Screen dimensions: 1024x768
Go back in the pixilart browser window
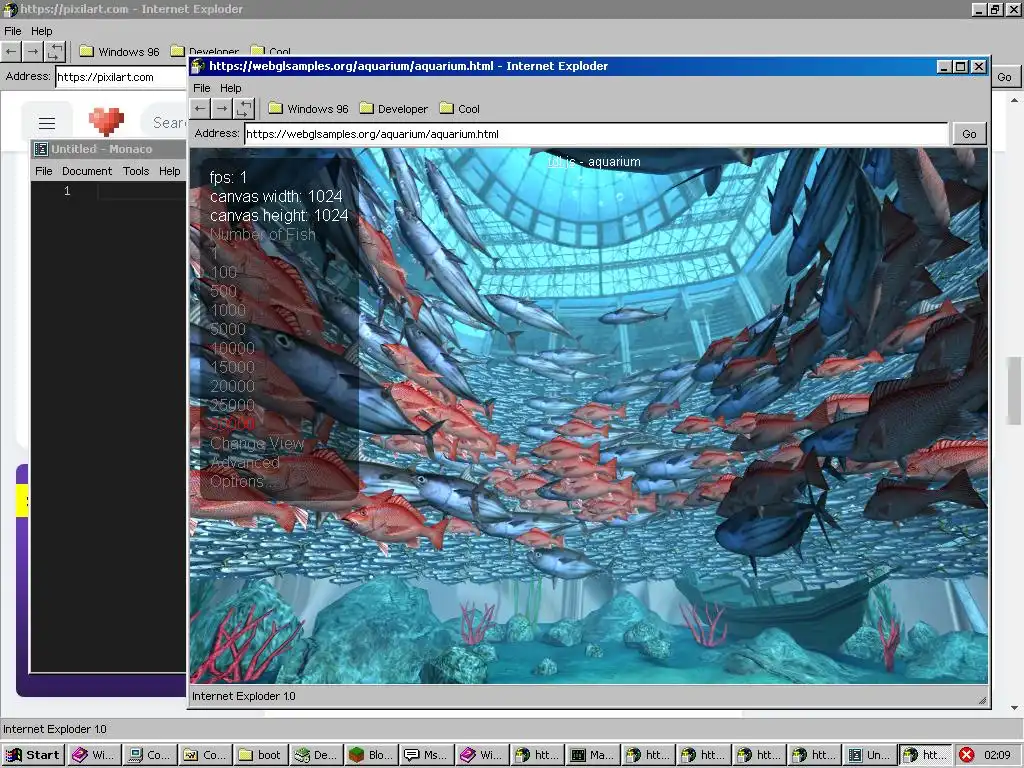11,51
